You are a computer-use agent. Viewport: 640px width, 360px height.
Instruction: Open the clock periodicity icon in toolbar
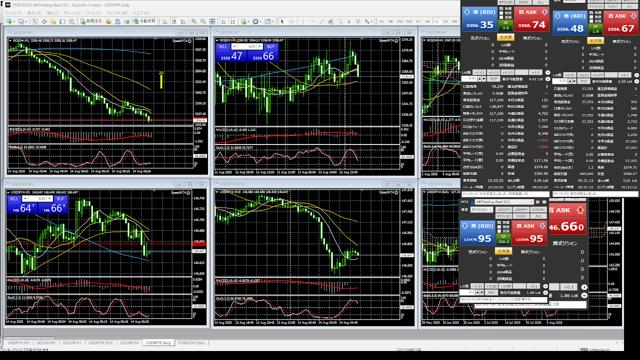(256, 21)
